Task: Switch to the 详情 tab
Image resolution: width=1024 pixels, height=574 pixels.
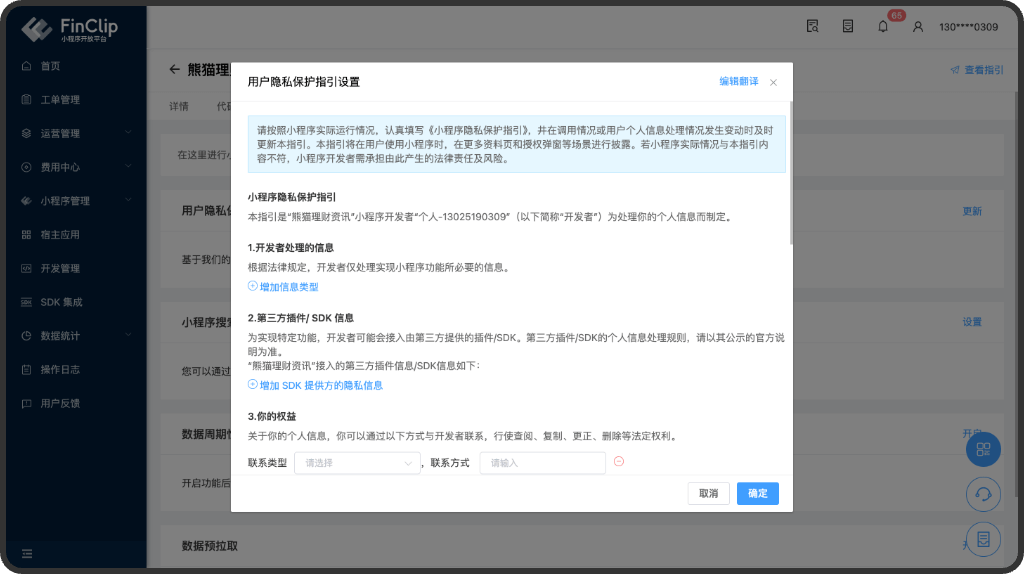Action: (x=179, y=106)
